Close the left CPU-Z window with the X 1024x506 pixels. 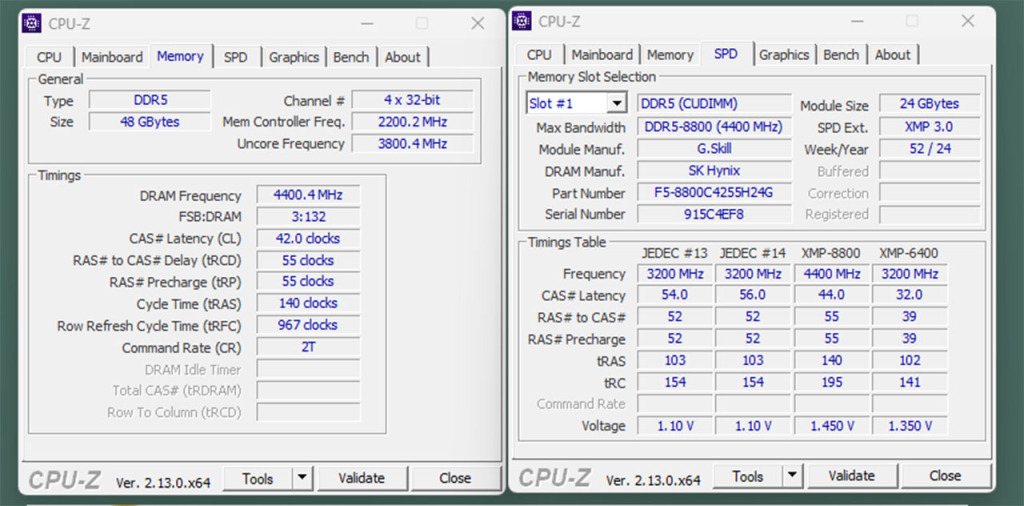tap(478, 24)
